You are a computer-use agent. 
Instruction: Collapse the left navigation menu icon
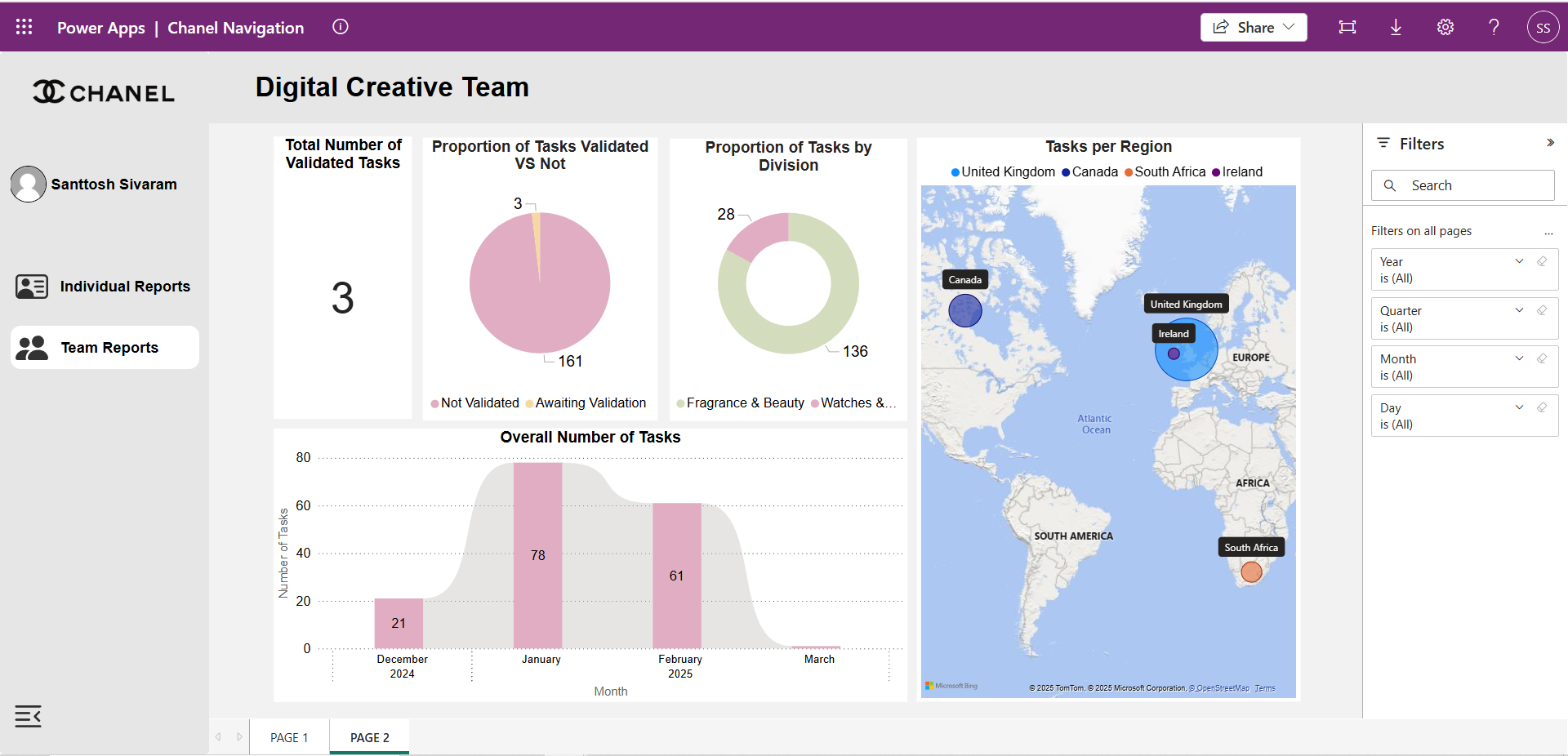pyautogui.click(x=28, y=716)
